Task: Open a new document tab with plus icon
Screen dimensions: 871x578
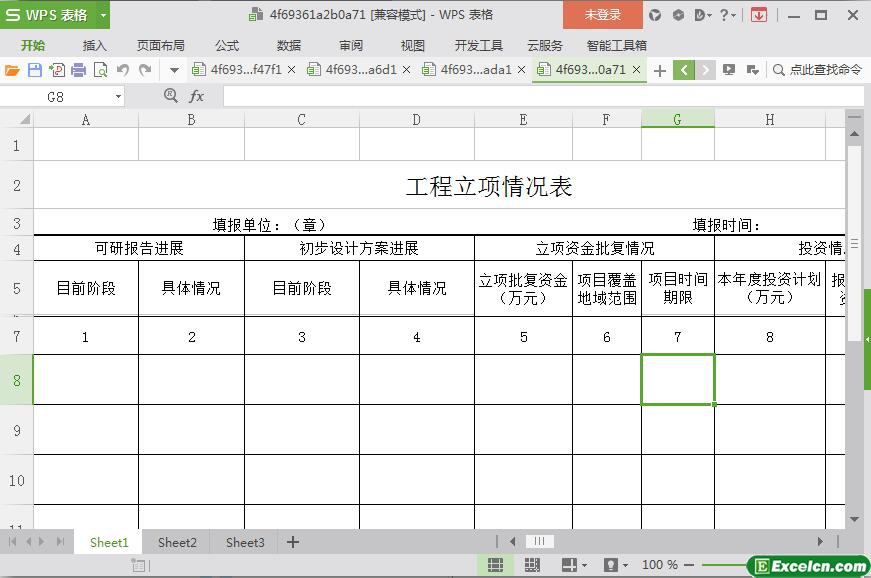Action: pos(659,70)
